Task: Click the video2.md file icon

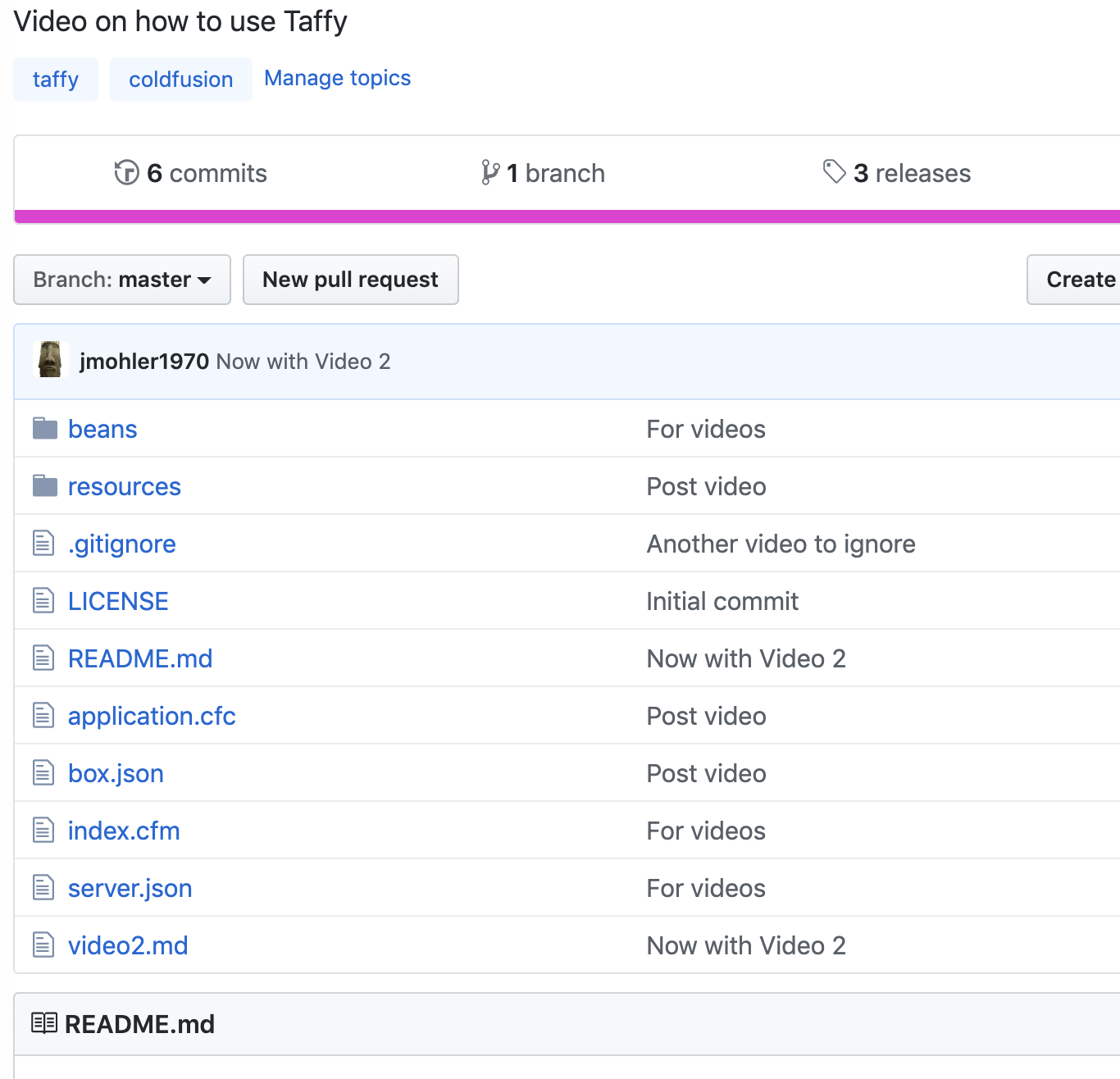Action: [x=43, y=945]
